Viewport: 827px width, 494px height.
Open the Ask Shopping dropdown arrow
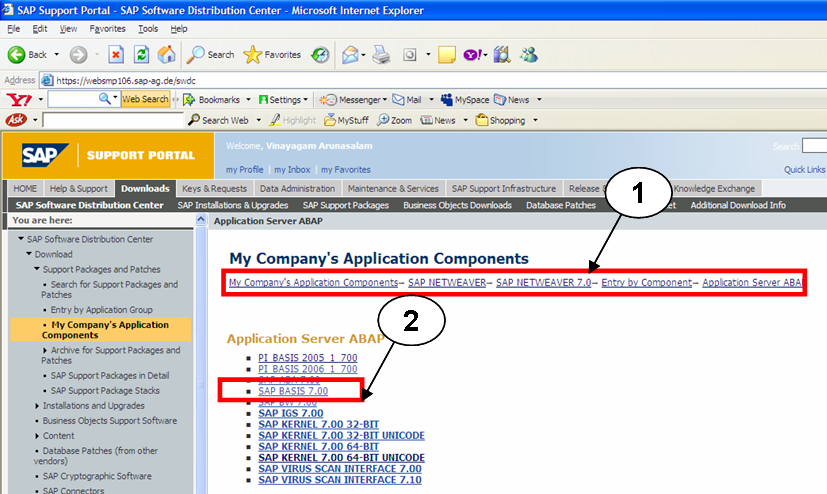click(x=535, y=120)
